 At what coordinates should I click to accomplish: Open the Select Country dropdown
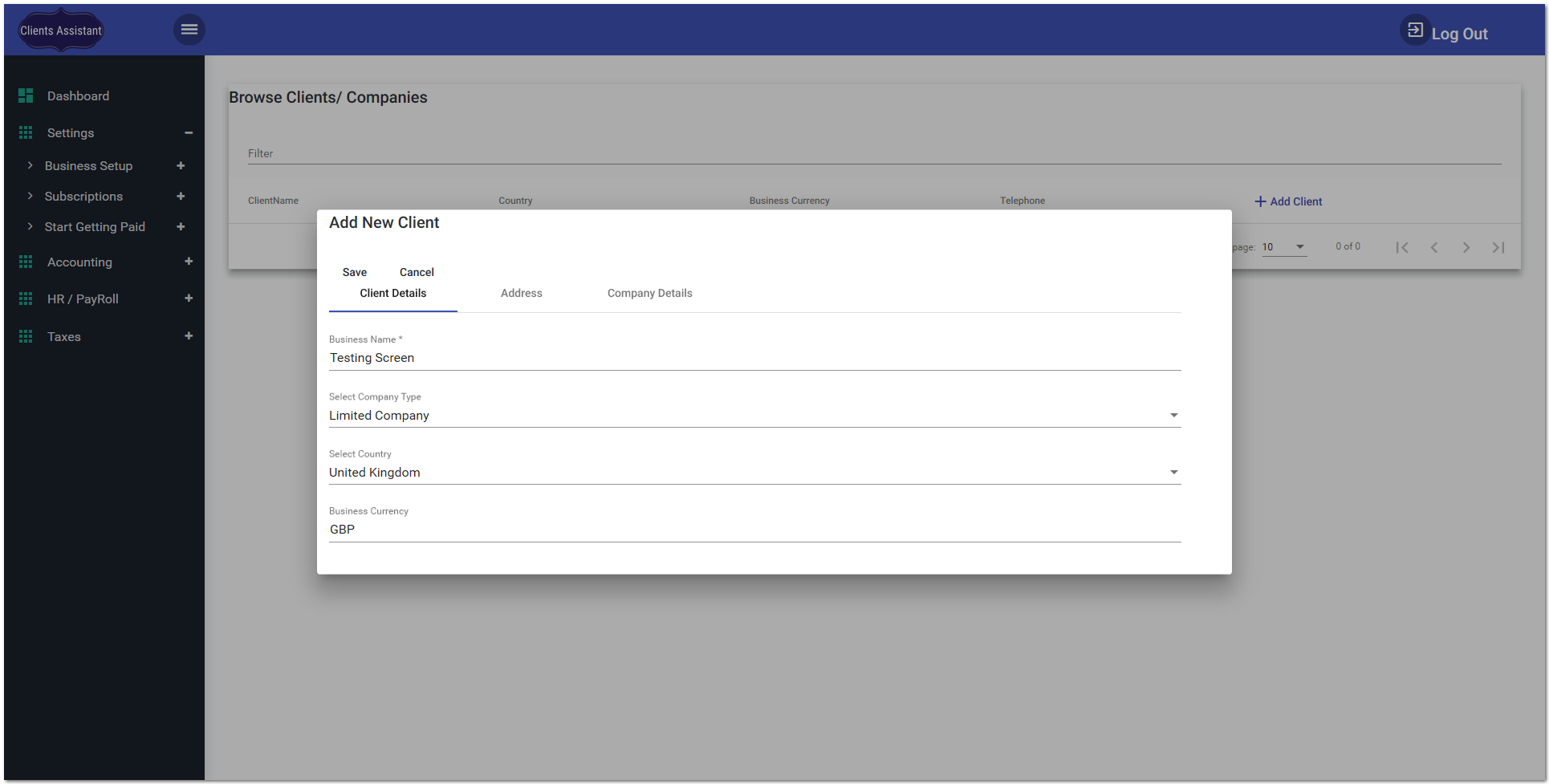(x=1173, y=472)
